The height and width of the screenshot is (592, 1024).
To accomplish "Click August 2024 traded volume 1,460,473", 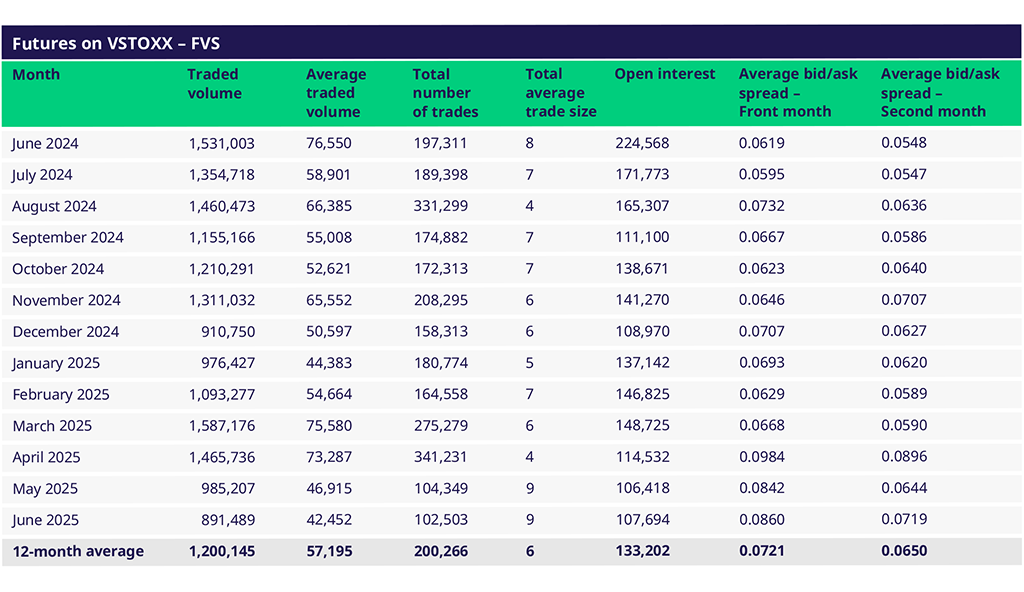I will pos(221,206).
